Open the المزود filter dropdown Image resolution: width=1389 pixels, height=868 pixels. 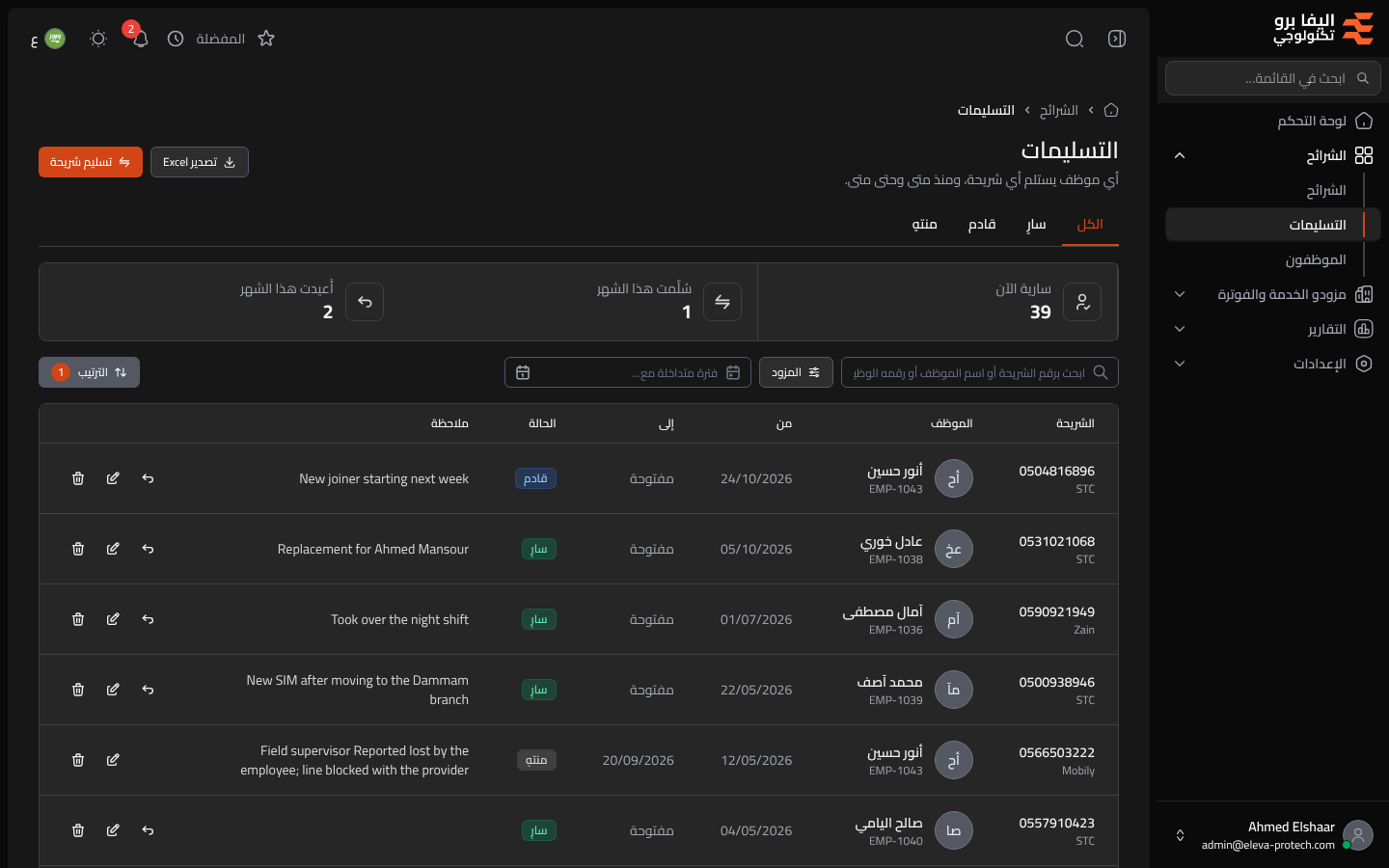(x=796, y=372)
